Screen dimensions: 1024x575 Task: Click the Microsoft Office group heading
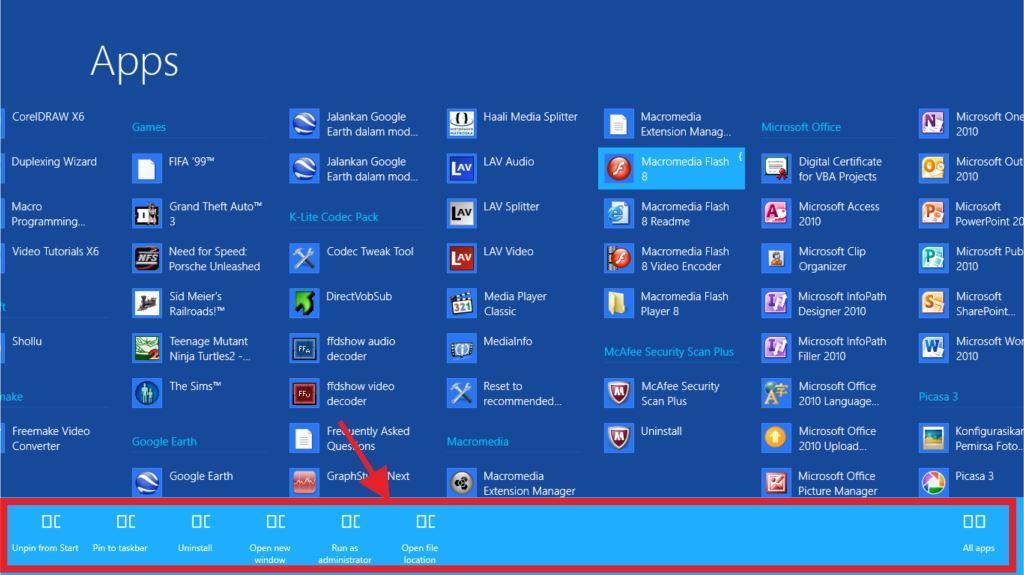(x=801, y=127)
